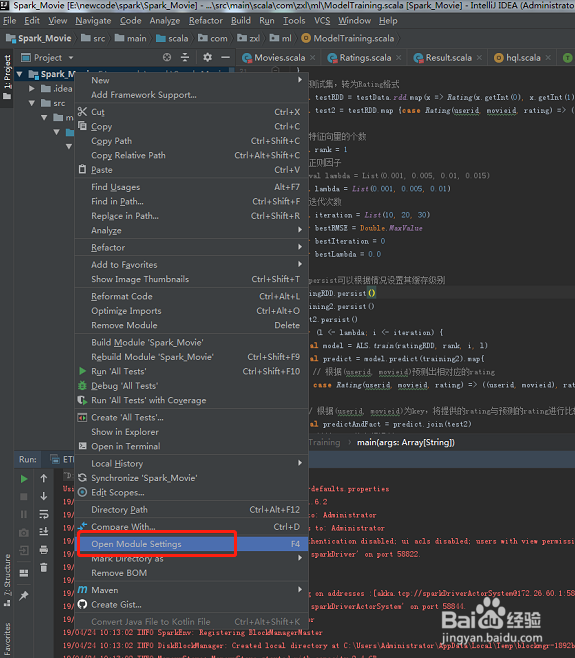The width and height of the screenshot is (575, 658).
Task: Click the Cut scissors icon in context menu
Action: (82, 112)
